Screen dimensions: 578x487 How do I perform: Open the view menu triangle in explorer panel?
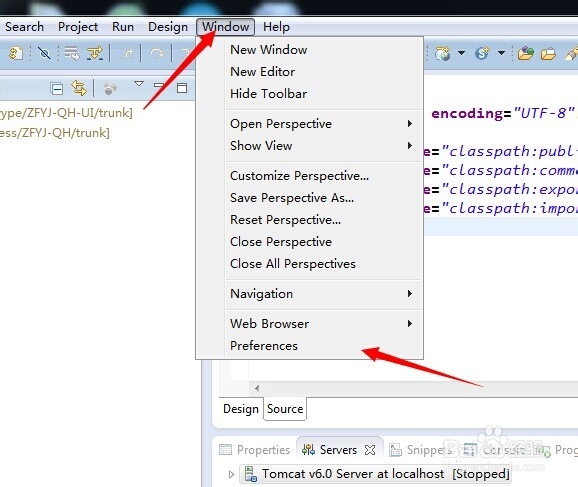pyautogui.click(x=139, y=84)
